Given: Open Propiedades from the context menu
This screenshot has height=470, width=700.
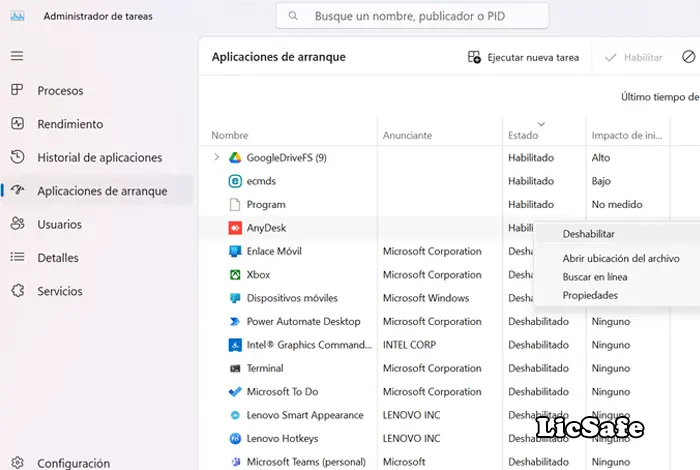Looking at the screenshot, I should point(590,295).
